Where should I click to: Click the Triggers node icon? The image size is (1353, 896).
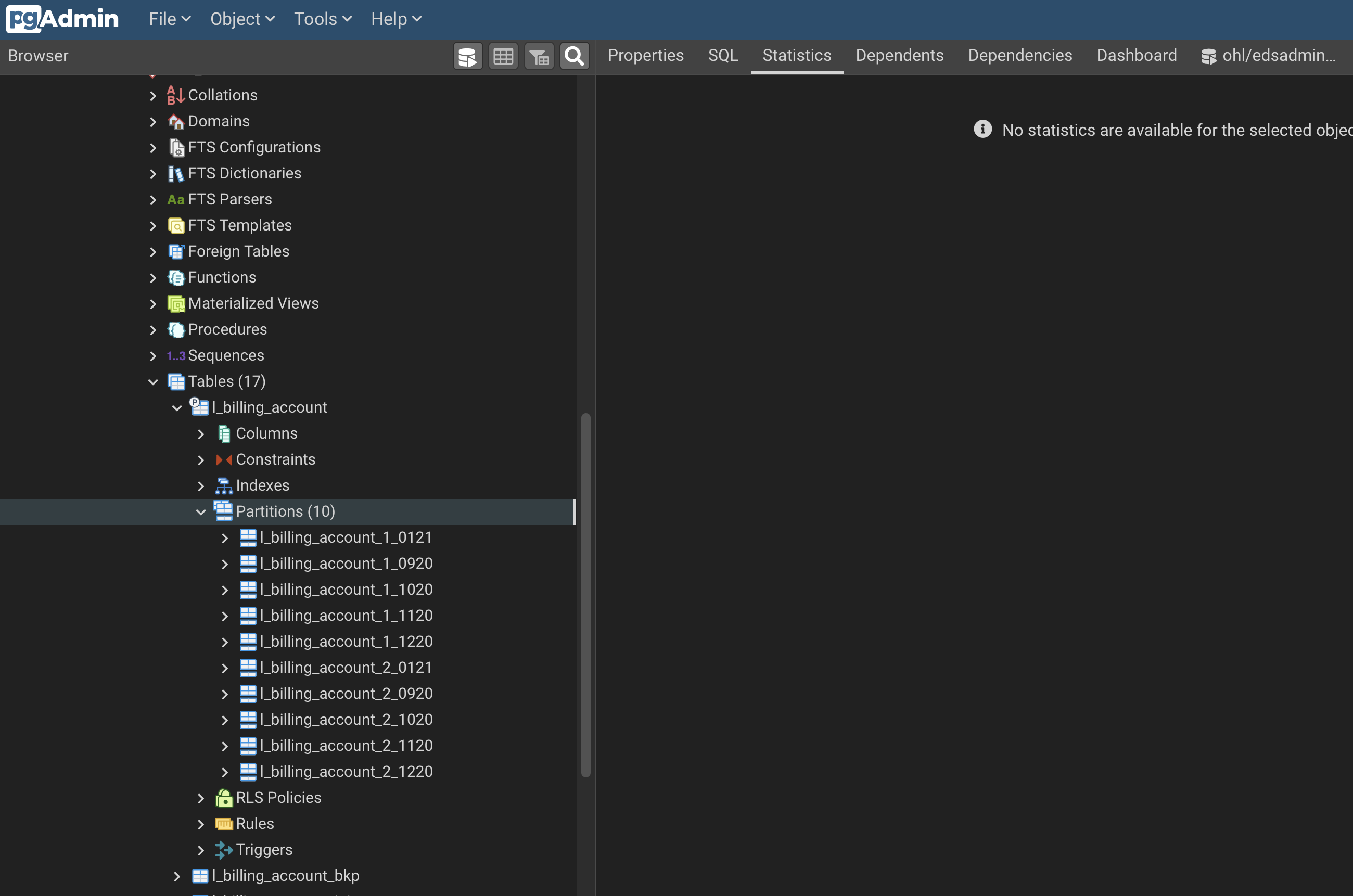[x=223, y=850]
